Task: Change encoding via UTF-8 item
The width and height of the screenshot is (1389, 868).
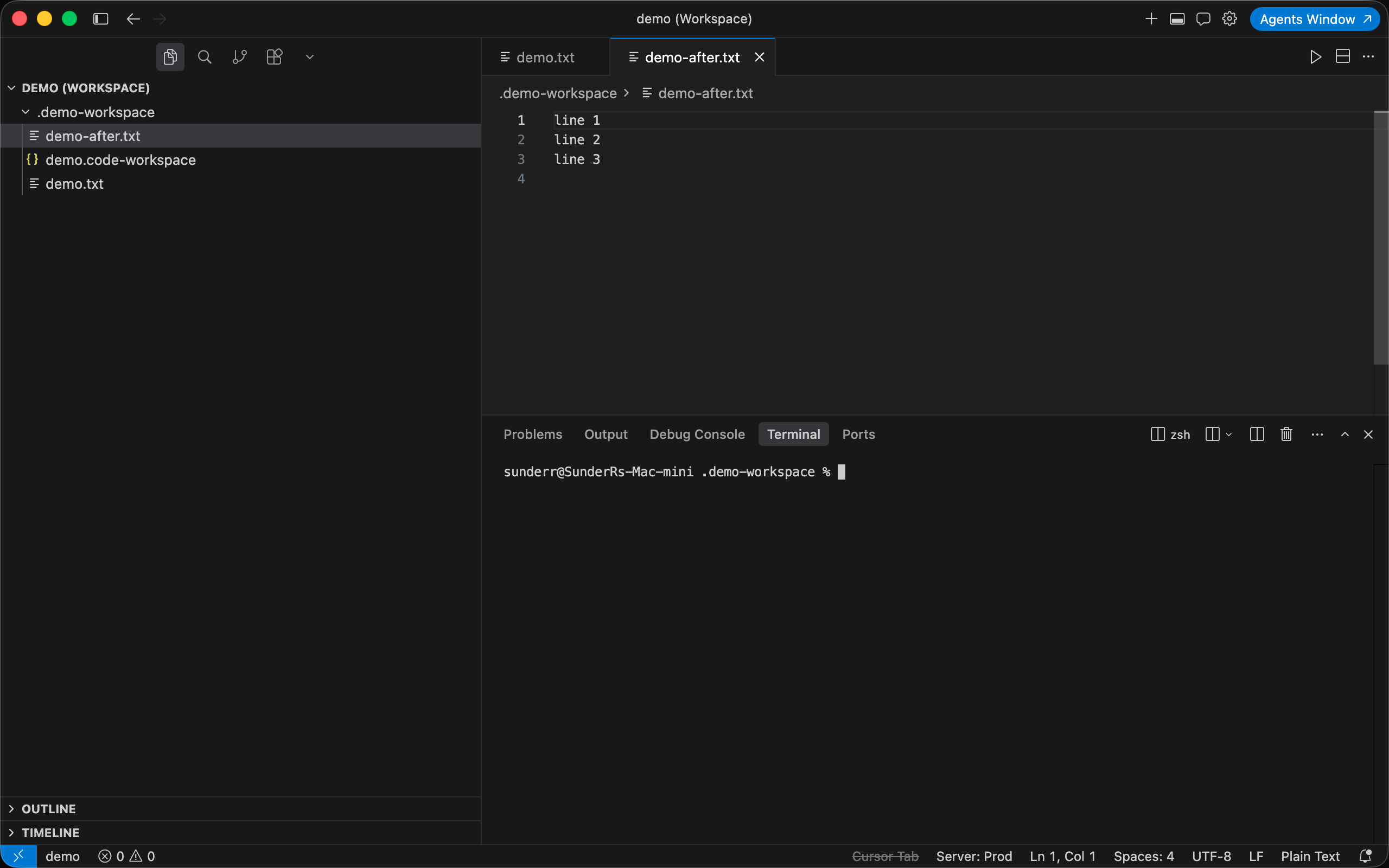Action: click(x=1211, y=856)
